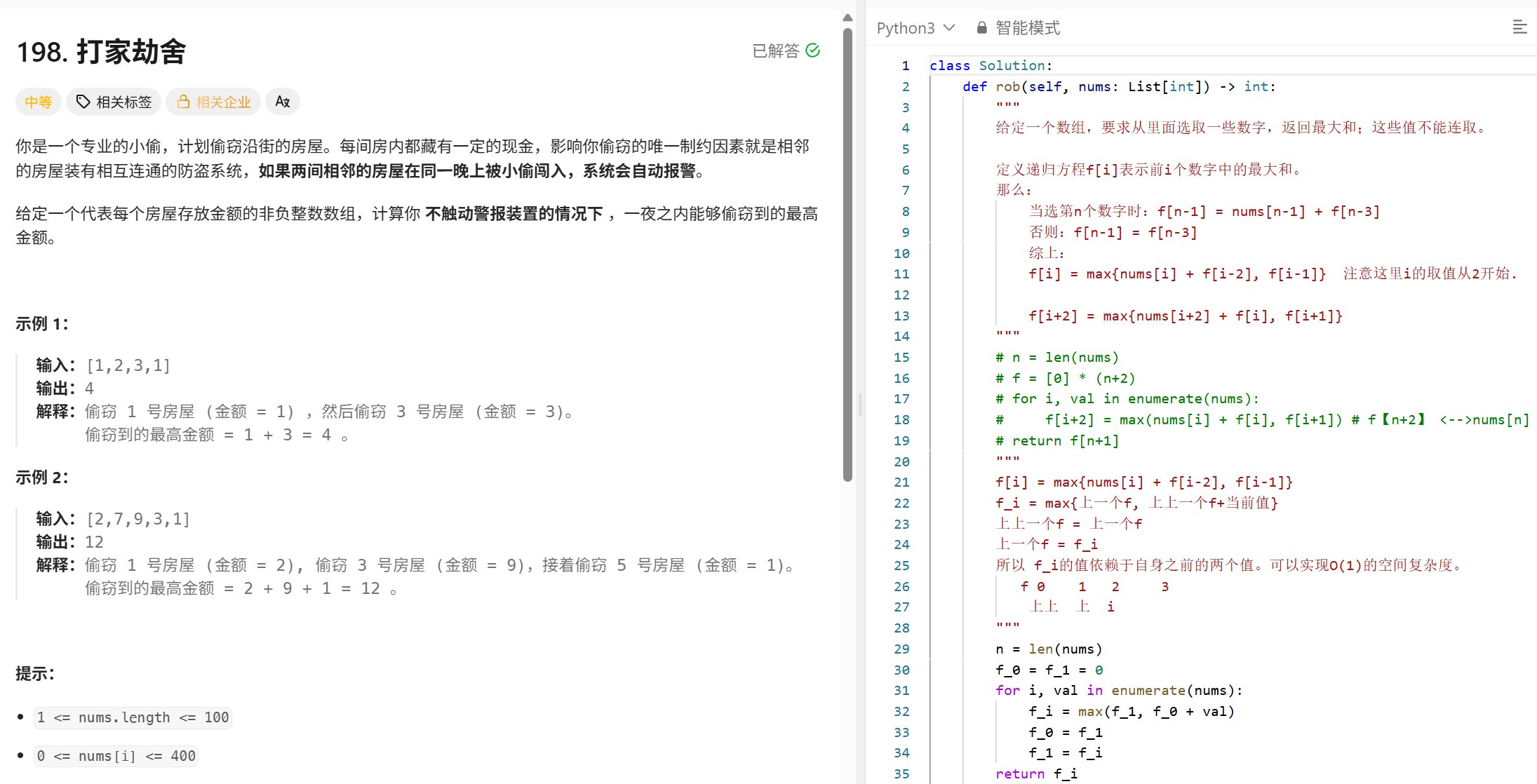Toggle 智能模式 smart mode
1537x784 pixels.
[1027, 28]
